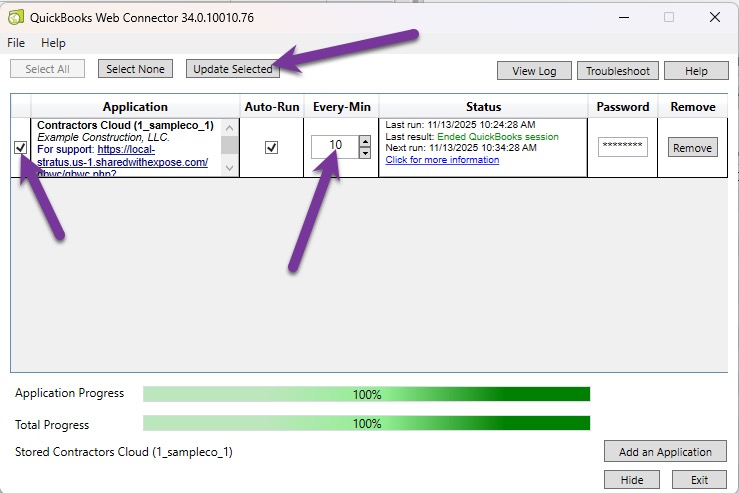The height and width of the screenshot is (493, 739).
Task: Click the Application column header
Action: [135, 107]
